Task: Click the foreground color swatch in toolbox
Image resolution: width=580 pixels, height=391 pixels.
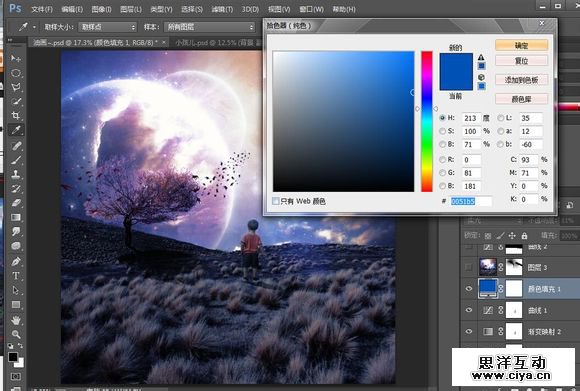Action: [x=13, y=357]
